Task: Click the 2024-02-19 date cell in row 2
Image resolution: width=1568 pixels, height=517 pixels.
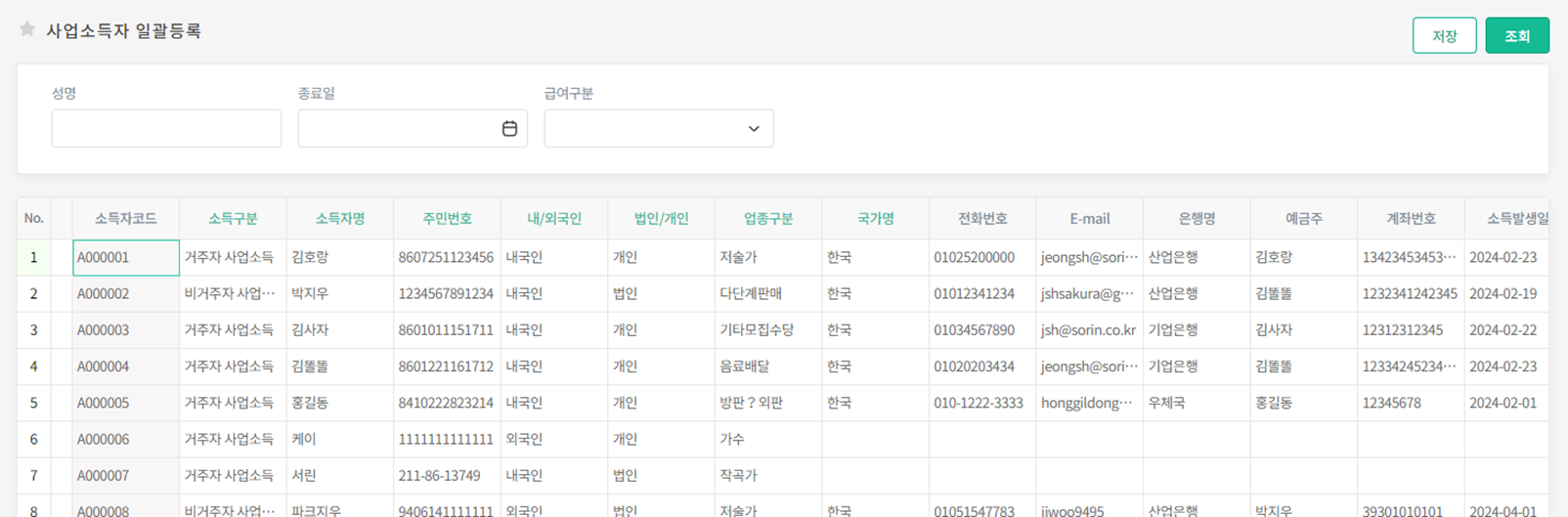Action: (x=1503, y=294)
